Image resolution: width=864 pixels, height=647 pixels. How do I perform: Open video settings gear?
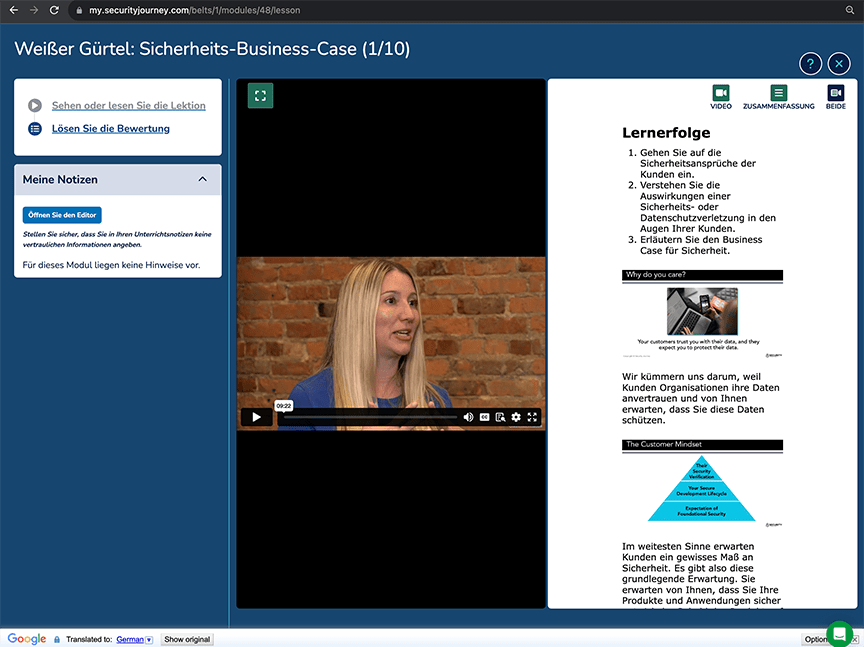(516, 417)
